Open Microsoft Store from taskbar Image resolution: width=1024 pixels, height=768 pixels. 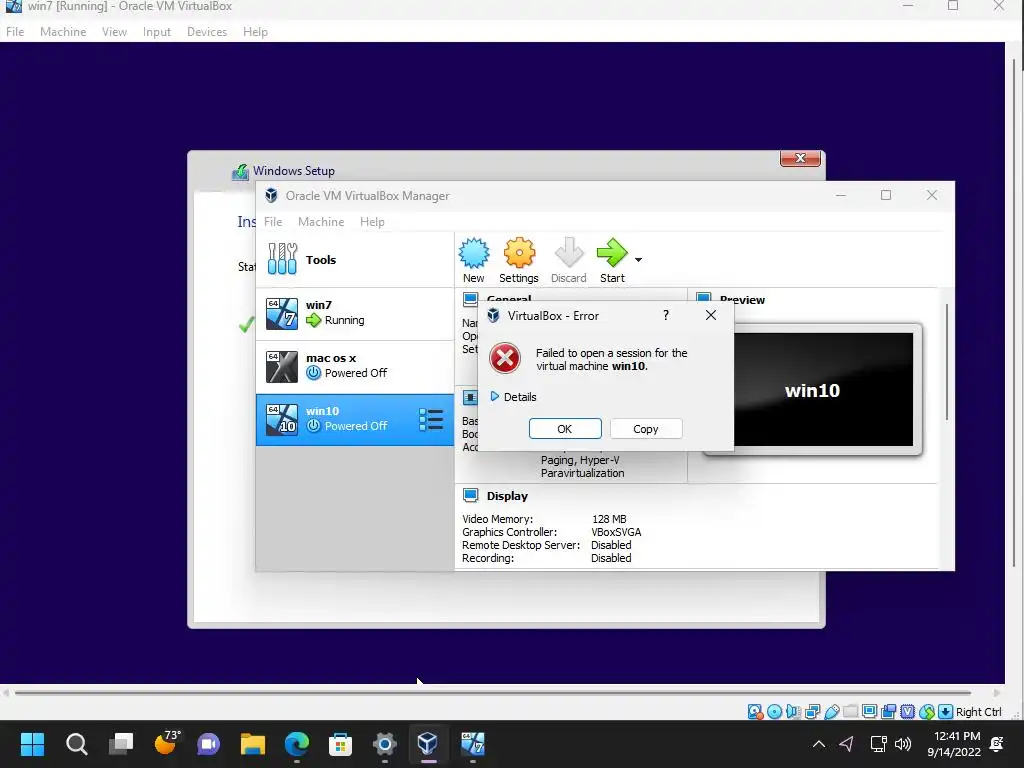[x=340, y=744]
